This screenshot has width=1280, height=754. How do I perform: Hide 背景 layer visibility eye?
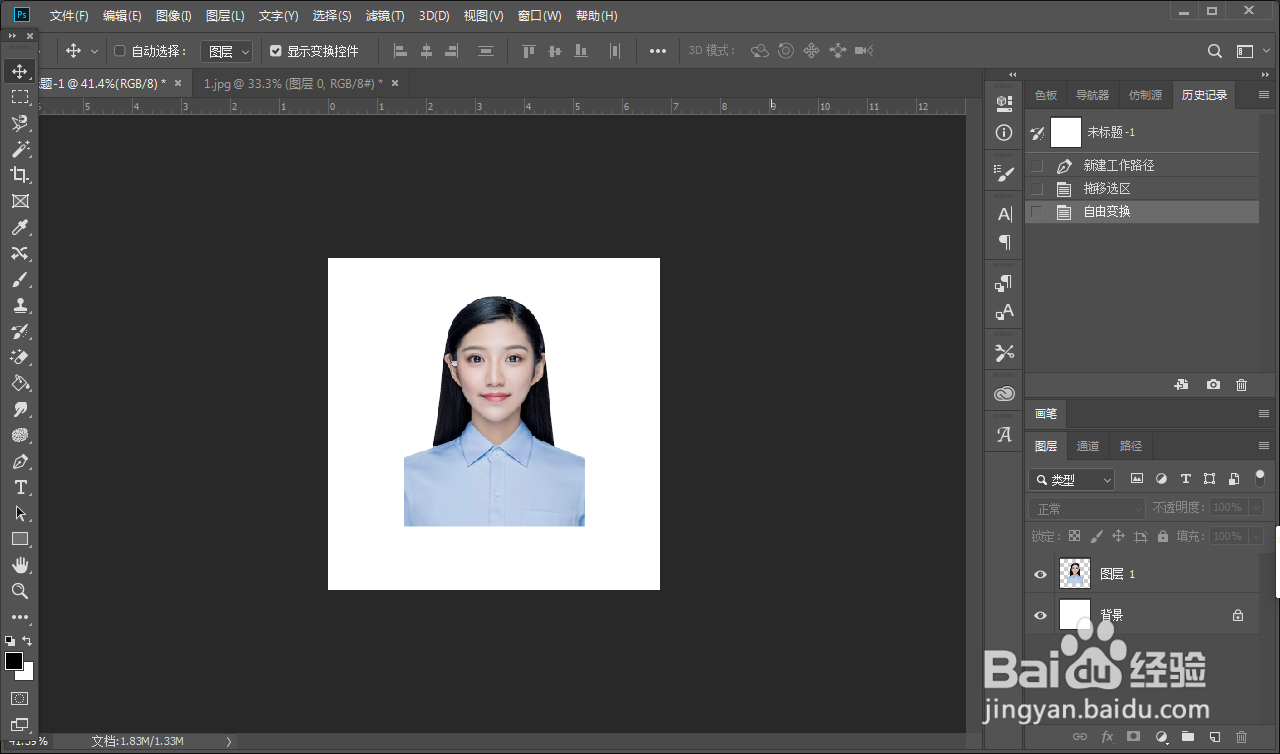pyautogui.click(x=1040, y=615)
